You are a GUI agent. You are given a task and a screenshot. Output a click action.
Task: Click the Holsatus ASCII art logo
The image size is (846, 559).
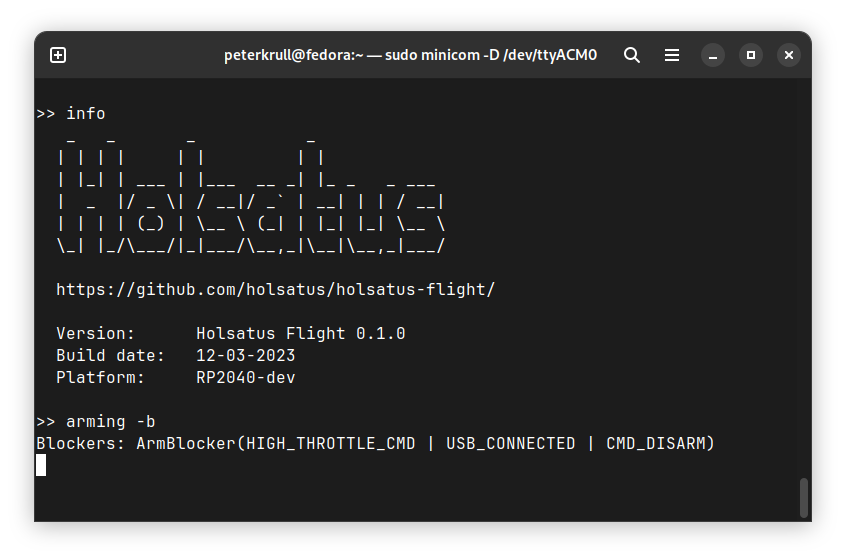click(251, 196)
